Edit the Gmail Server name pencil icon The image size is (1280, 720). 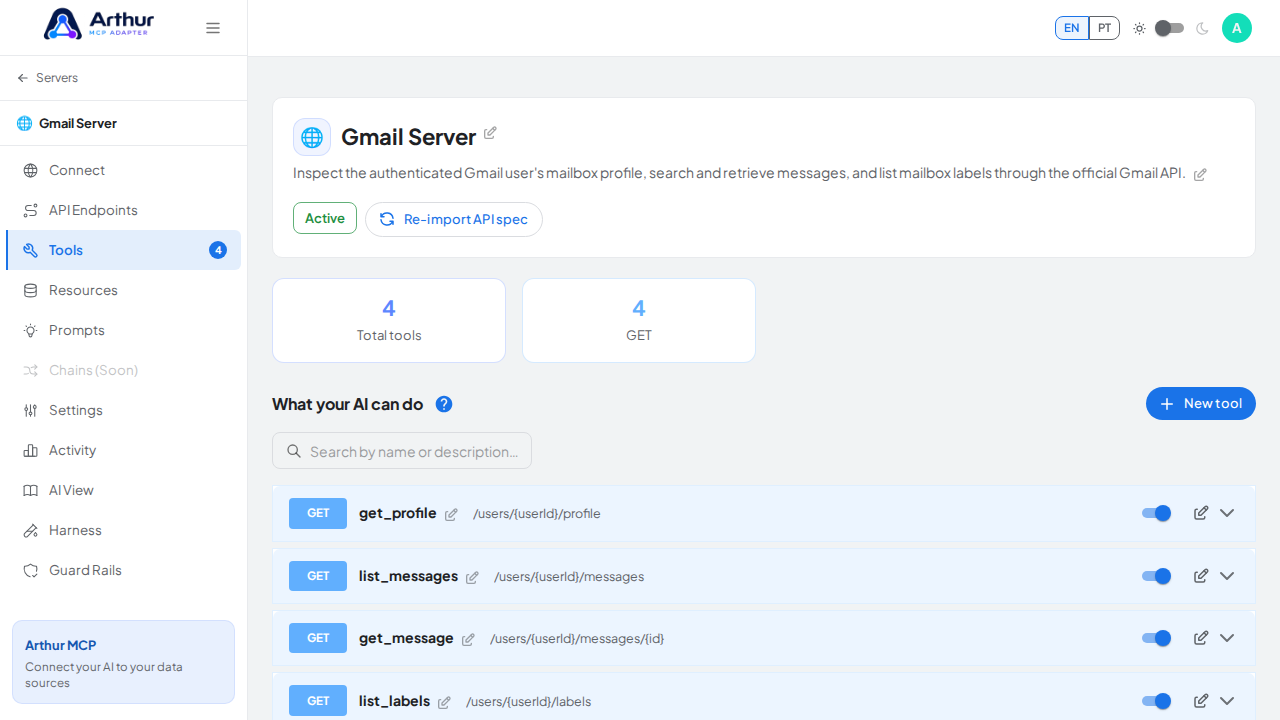(x=490, y=133)
